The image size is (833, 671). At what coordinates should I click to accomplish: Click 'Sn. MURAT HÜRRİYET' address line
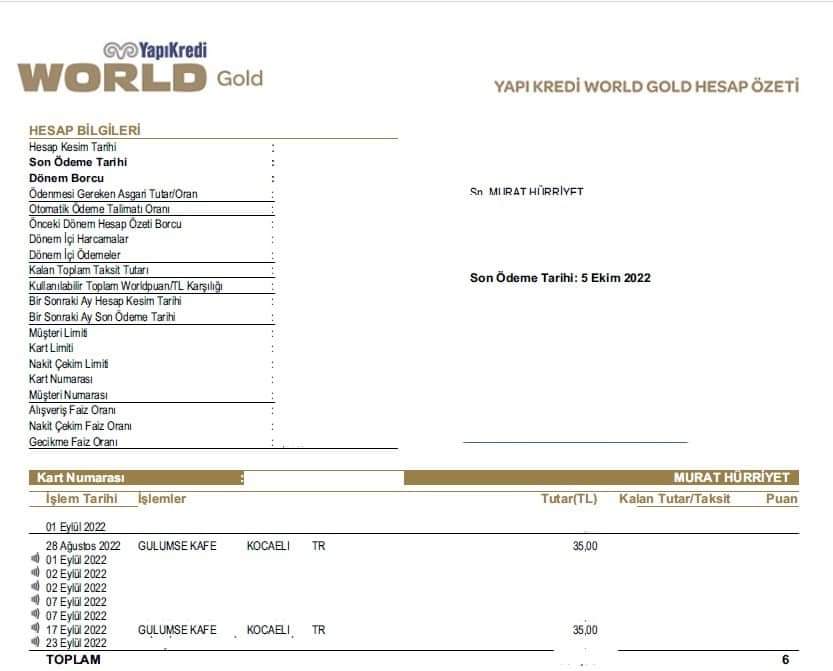[x=526, y=191]
